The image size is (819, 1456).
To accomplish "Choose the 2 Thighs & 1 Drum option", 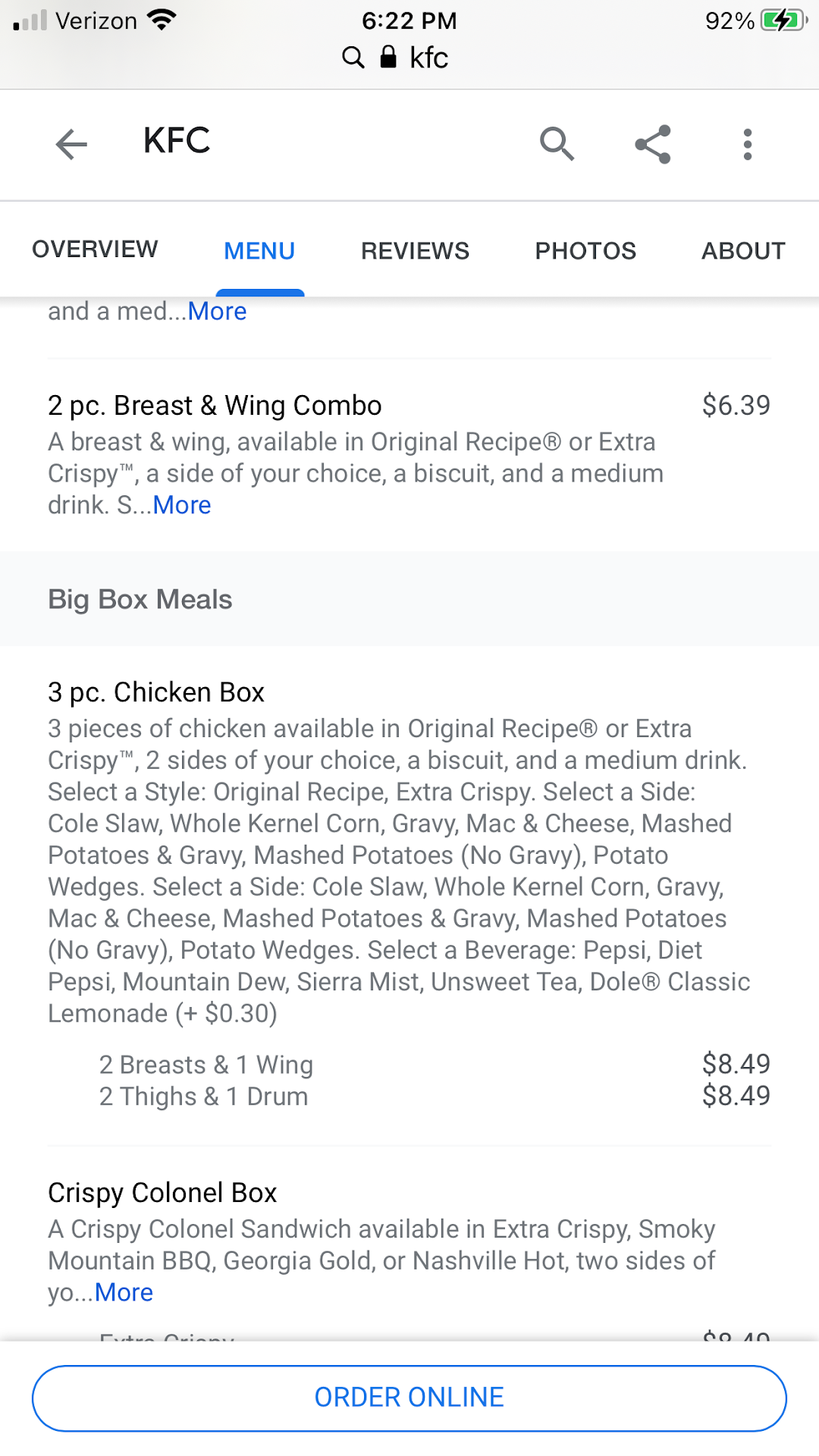I will tap(203, 1097).
